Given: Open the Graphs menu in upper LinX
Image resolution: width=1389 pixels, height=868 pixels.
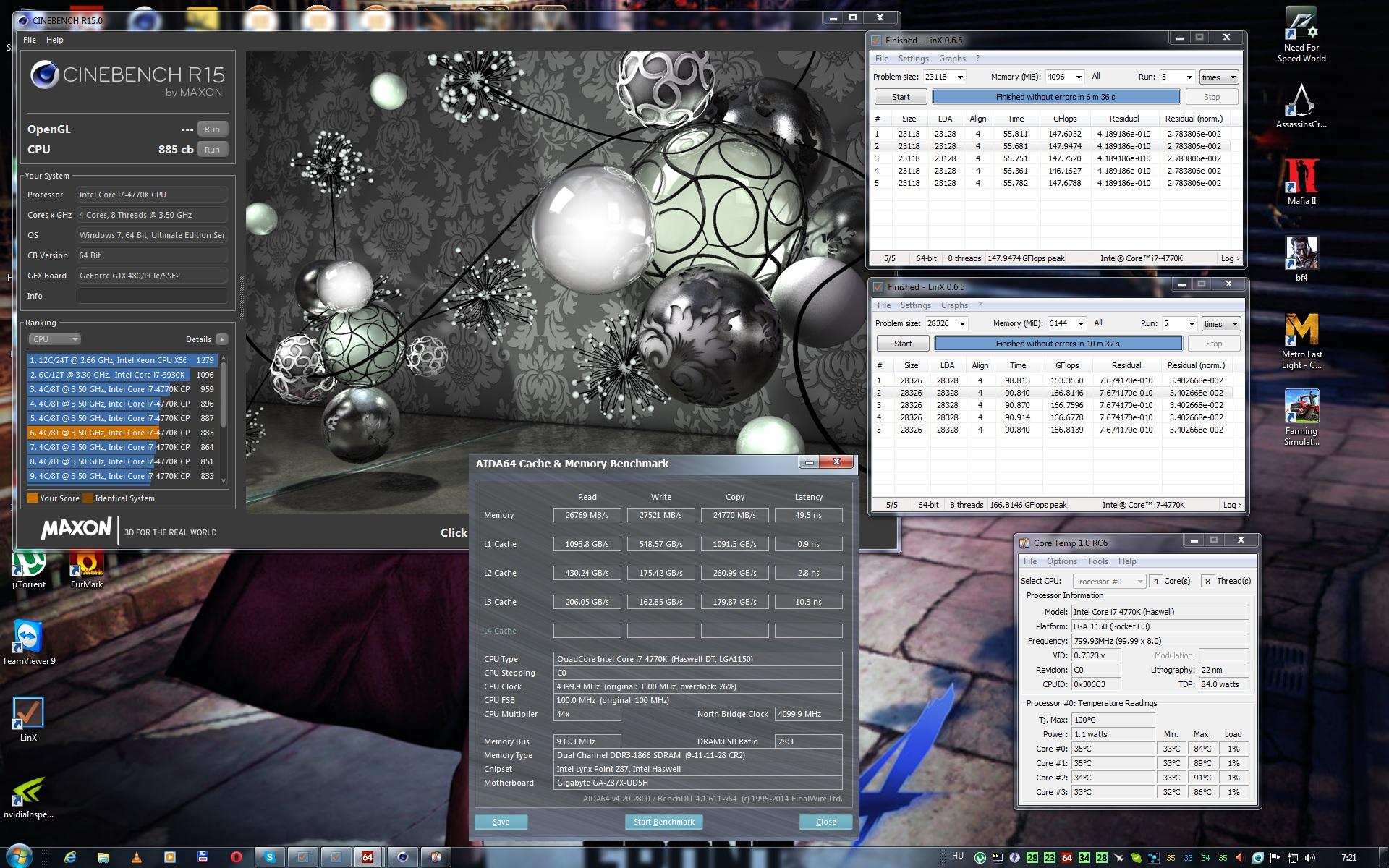Looking at the screenshot, I should coord(951,59).
